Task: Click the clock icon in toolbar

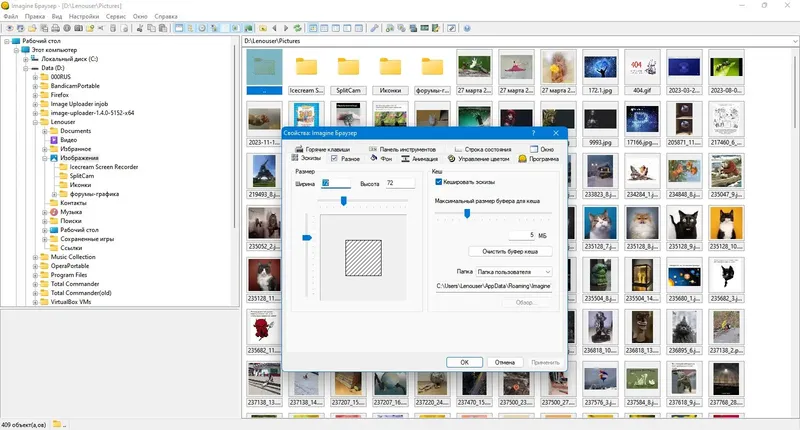Action: (202, 28)
